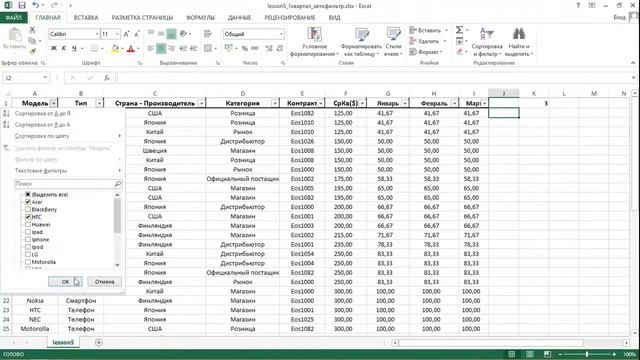
Task: Toggle underline Ч formatting
Action: pos(74,49)
